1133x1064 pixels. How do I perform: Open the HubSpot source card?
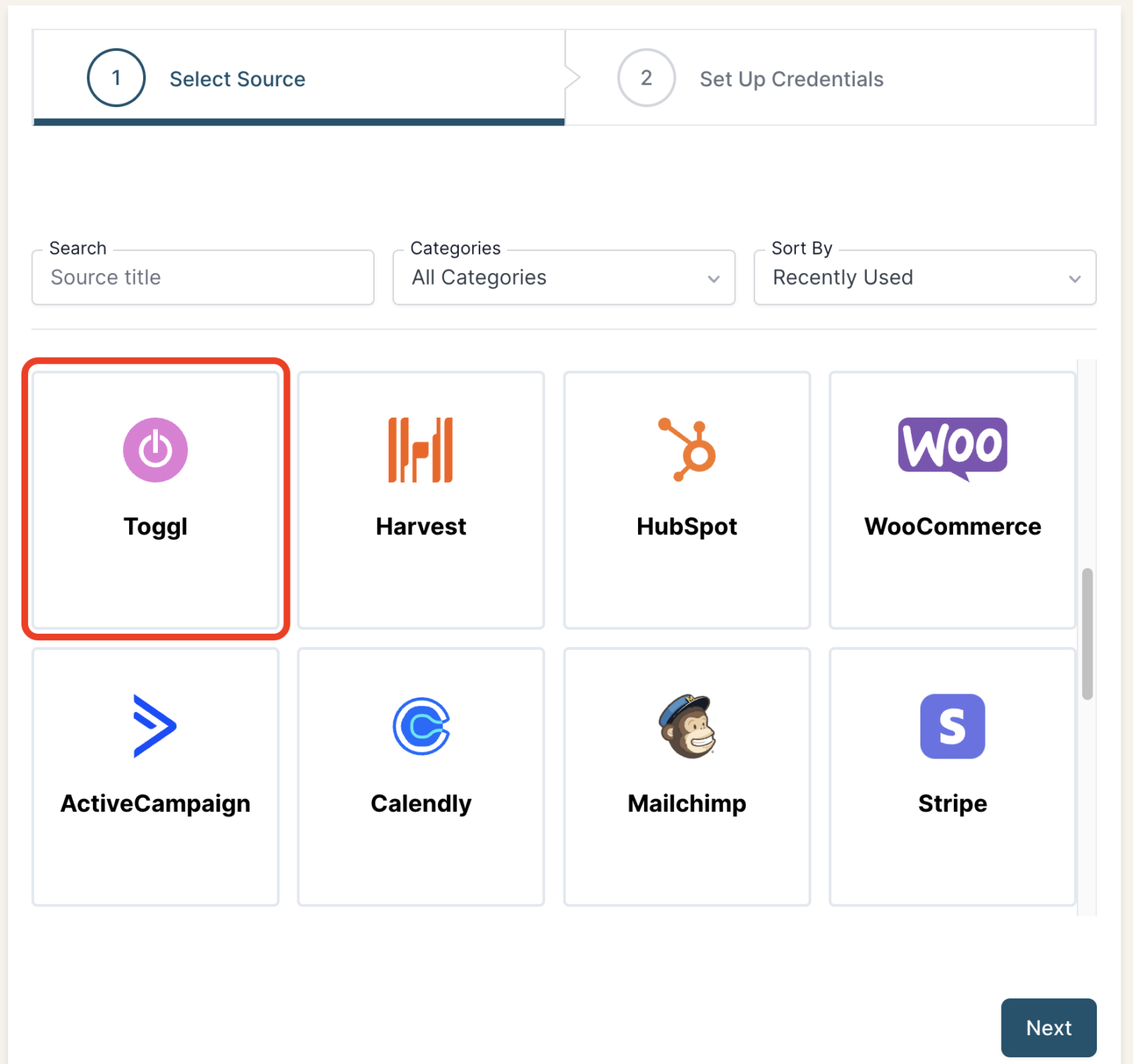(686, 498)
